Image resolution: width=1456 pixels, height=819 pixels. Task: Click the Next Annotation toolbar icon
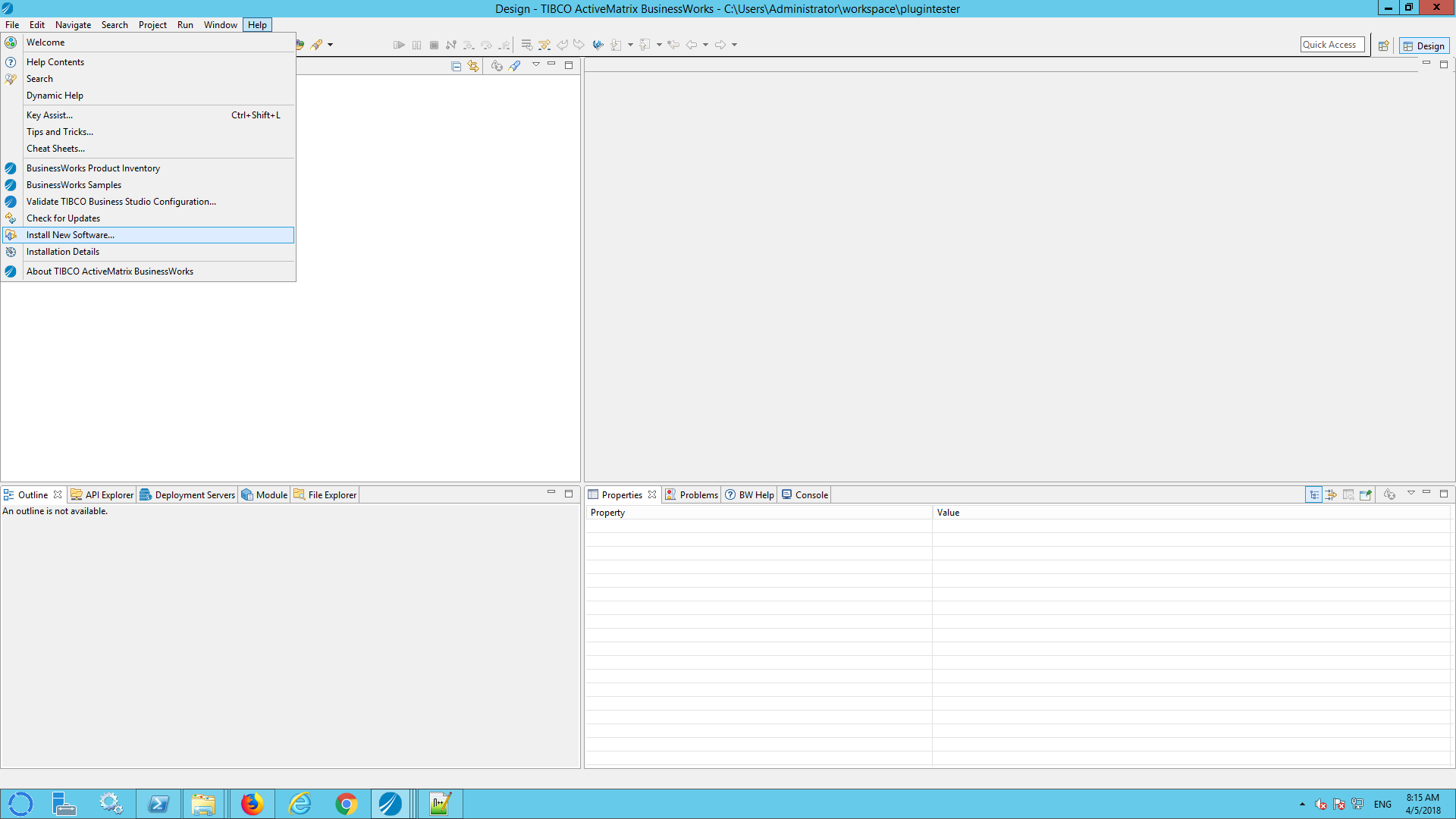[x=616, y=45]
